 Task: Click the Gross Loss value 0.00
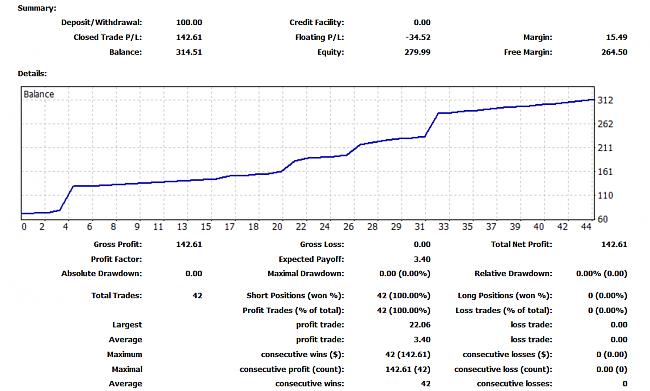point(422,245)
